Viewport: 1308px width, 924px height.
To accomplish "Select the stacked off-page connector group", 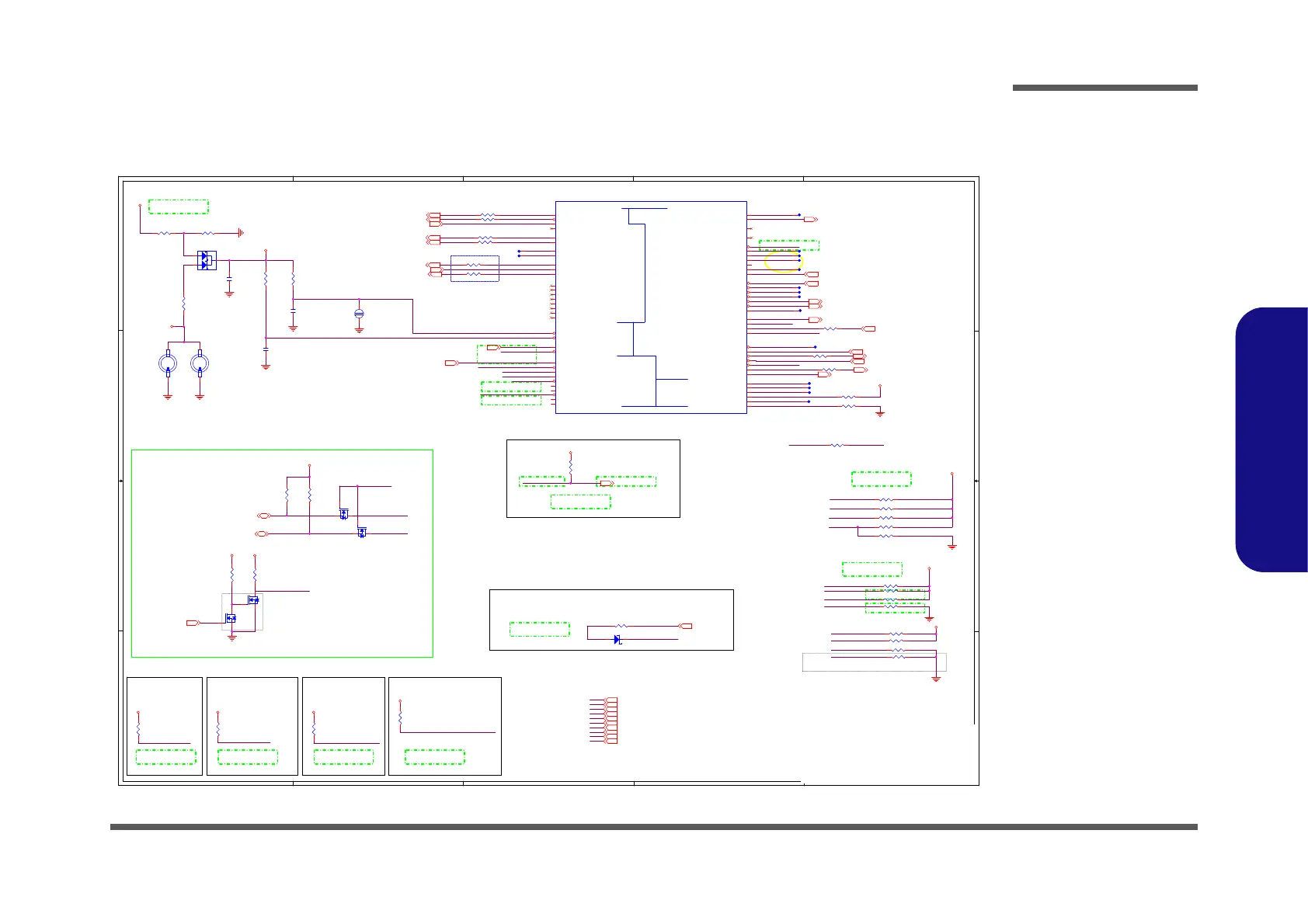I will pos(611,721).
